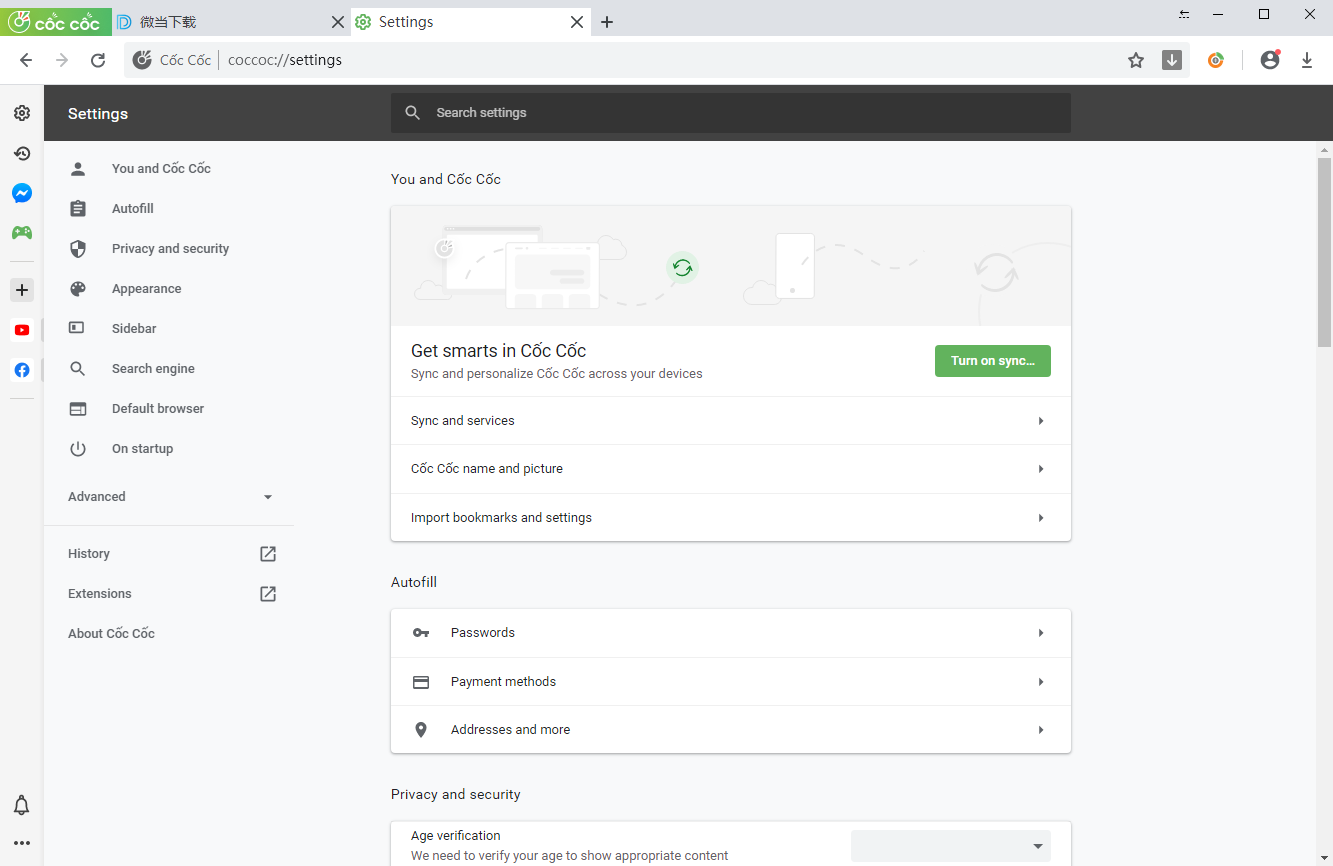1333x866 pixels.
Task: Open the Age verification dropdown
Action: [951, 846]
